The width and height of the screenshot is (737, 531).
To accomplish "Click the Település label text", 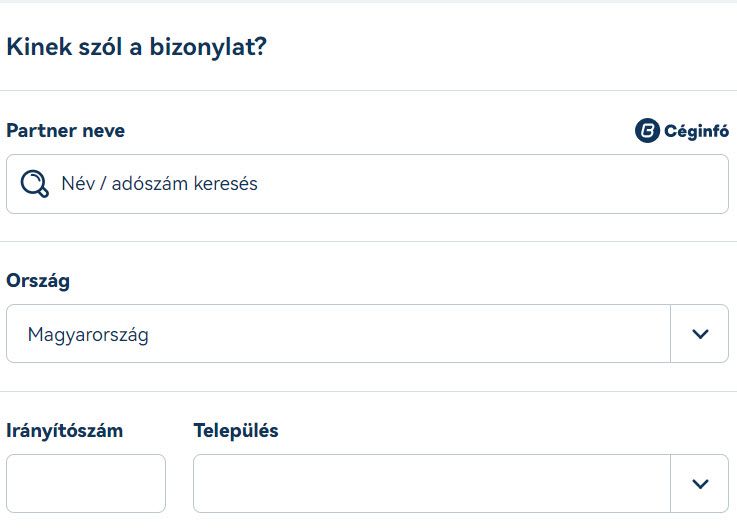I will tap(236, 431).
